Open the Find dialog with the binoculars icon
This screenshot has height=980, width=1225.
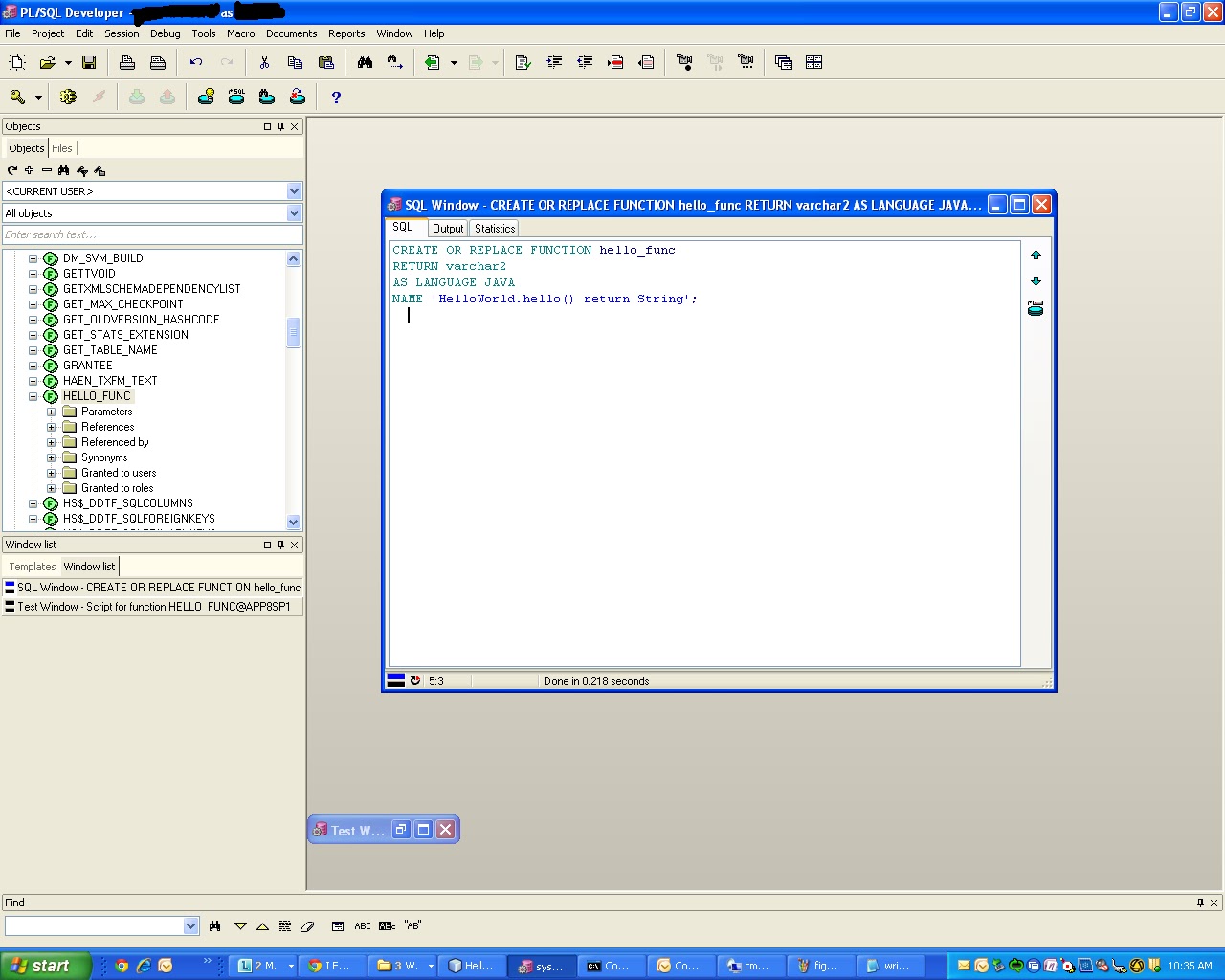[365, 61]
